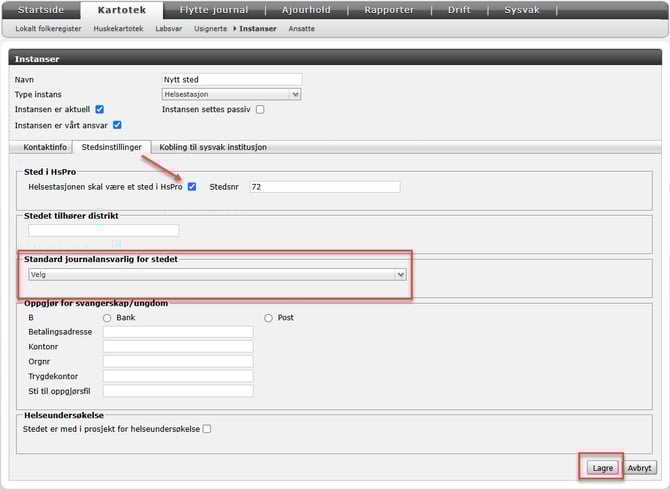Click the Avbryt button
Viewport: 670px width, 490px height.
(640, 467)
